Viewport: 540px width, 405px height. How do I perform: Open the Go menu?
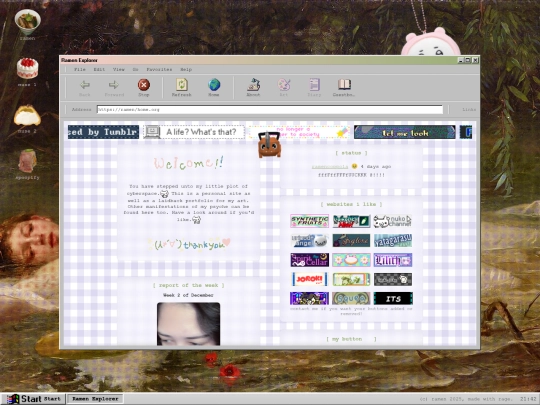tap(135, 69)
